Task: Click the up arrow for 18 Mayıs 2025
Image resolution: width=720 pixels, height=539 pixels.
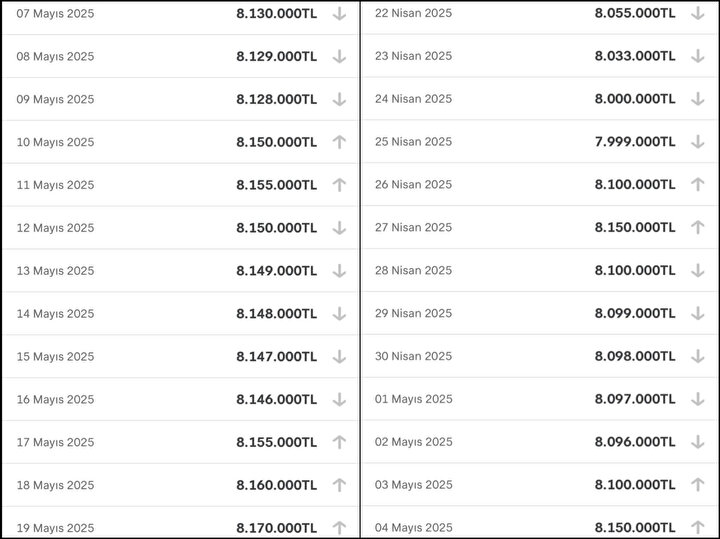Action: [339, 485]
